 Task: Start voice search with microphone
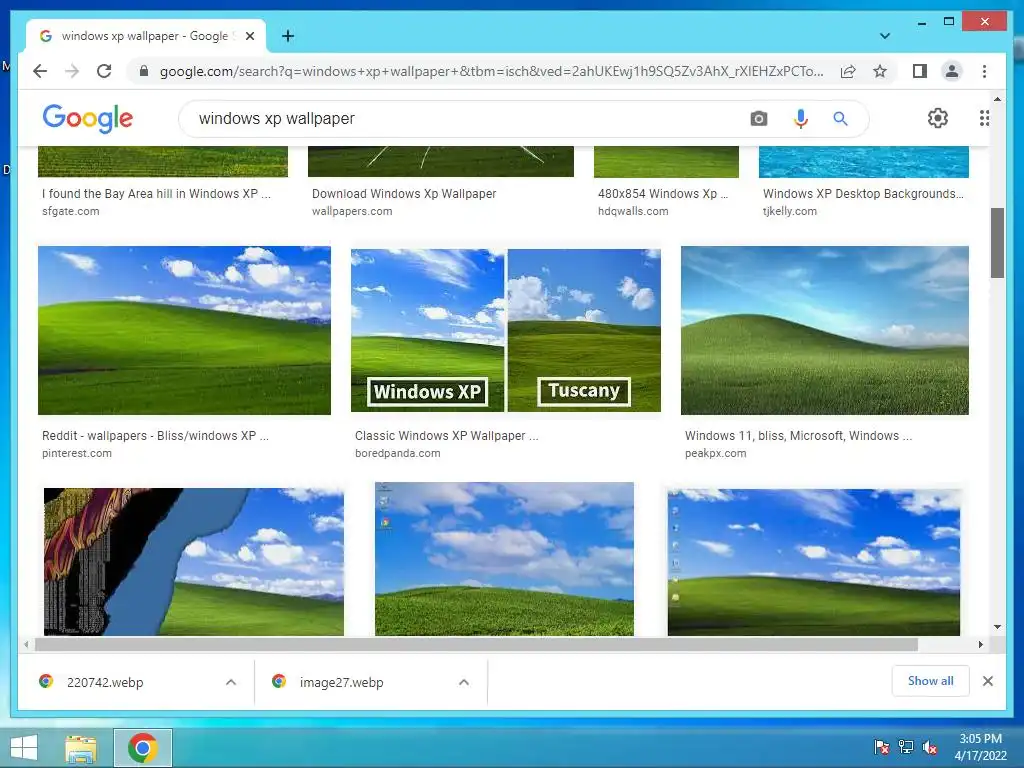click(801, 118)
